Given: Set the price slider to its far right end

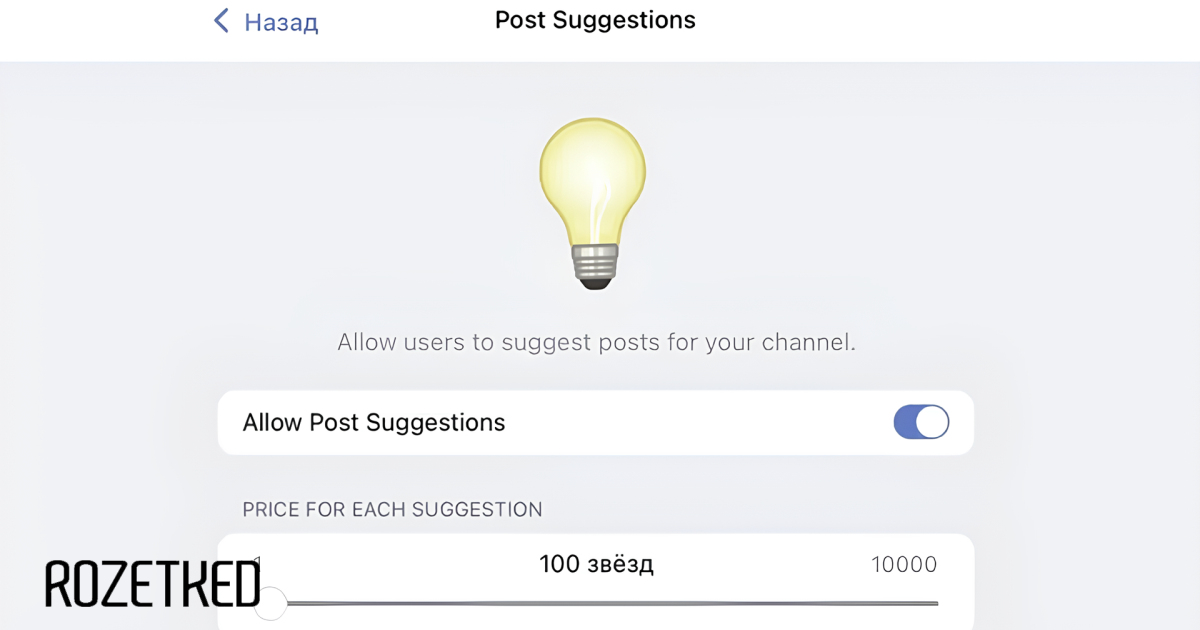Looking at the screenshot, I should [x=936, y=603].
